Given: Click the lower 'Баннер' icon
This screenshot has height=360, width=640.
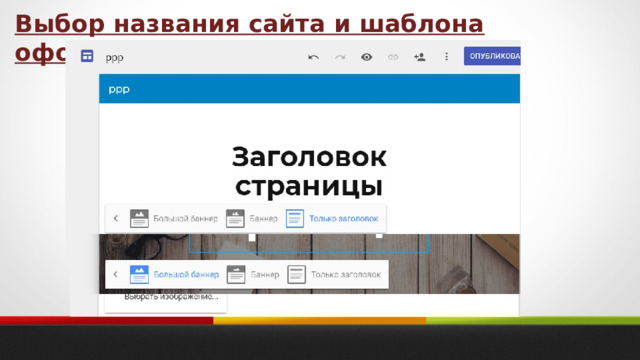Looking at the screenshot, I should click(x=236, y=274).
